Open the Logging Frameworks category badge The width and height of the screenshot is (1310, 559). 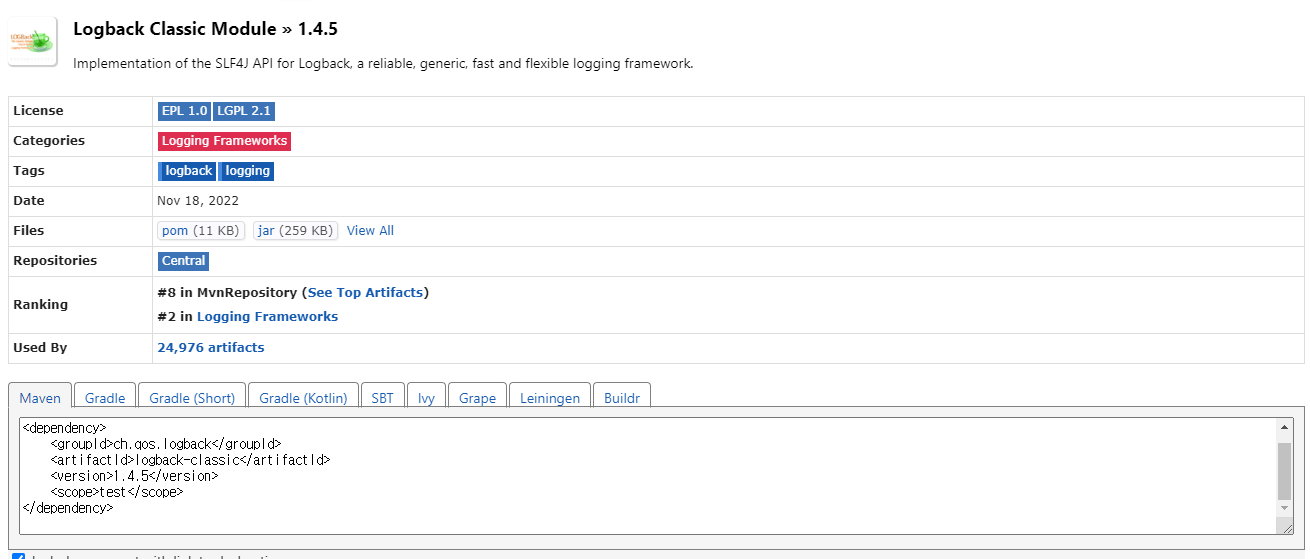point(224,141)
